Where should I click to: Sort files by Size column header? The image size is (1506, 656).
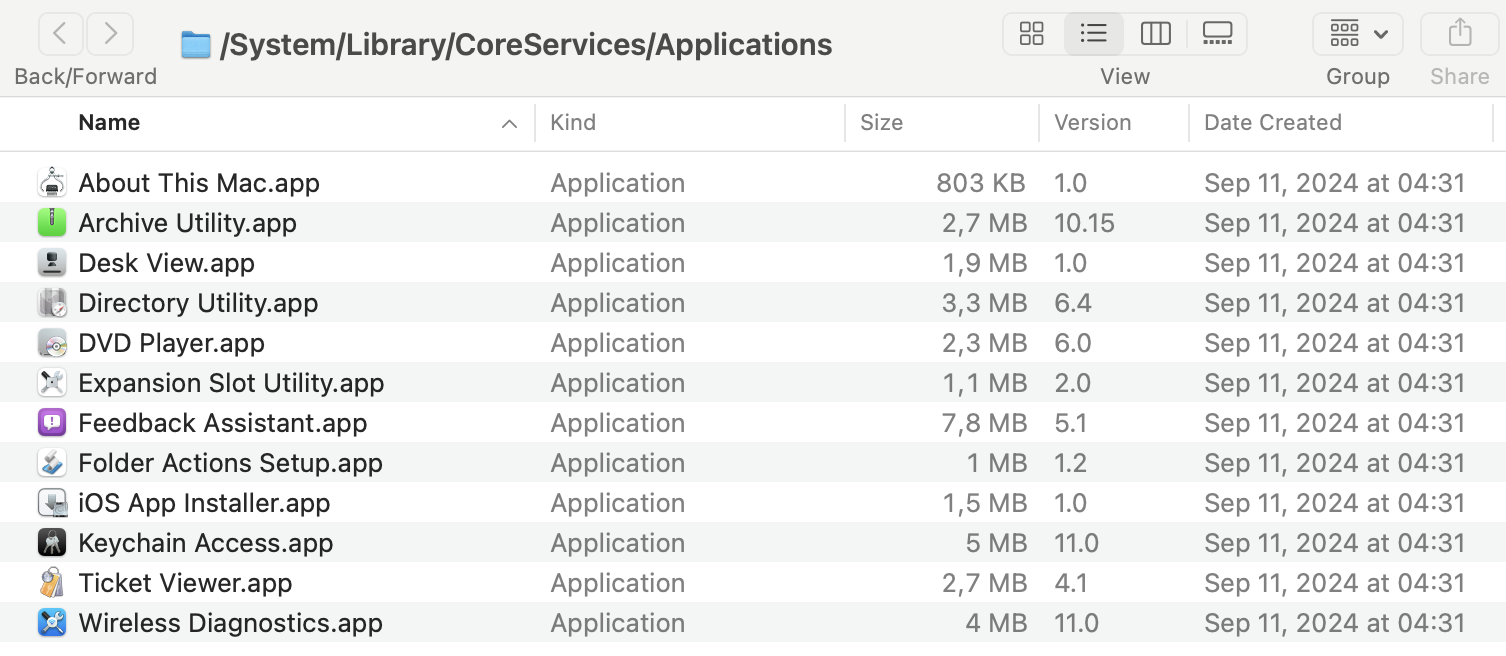(x=881, y=123)
